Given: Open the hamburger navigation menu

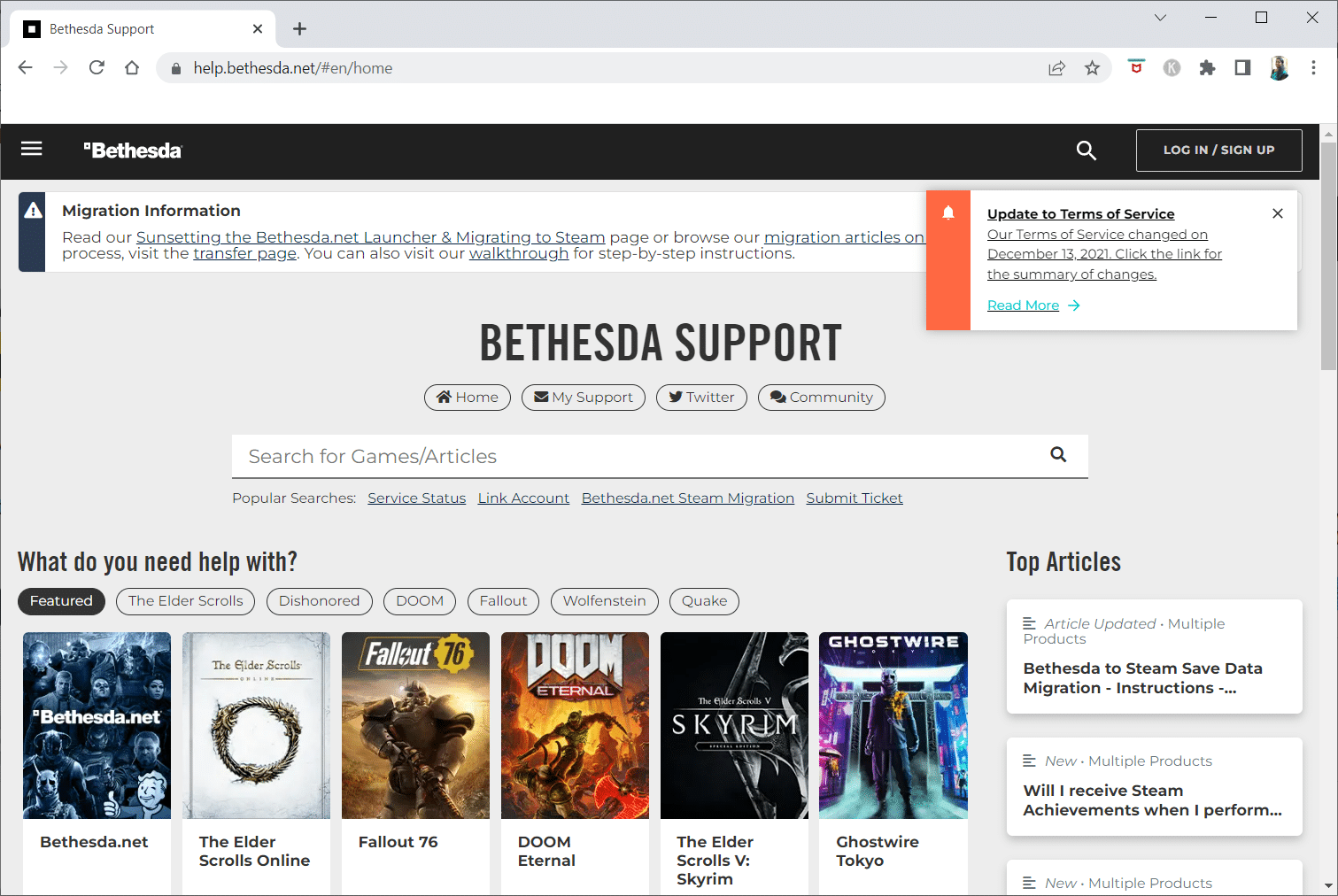Looking at the screenshot, I should 32,149.
